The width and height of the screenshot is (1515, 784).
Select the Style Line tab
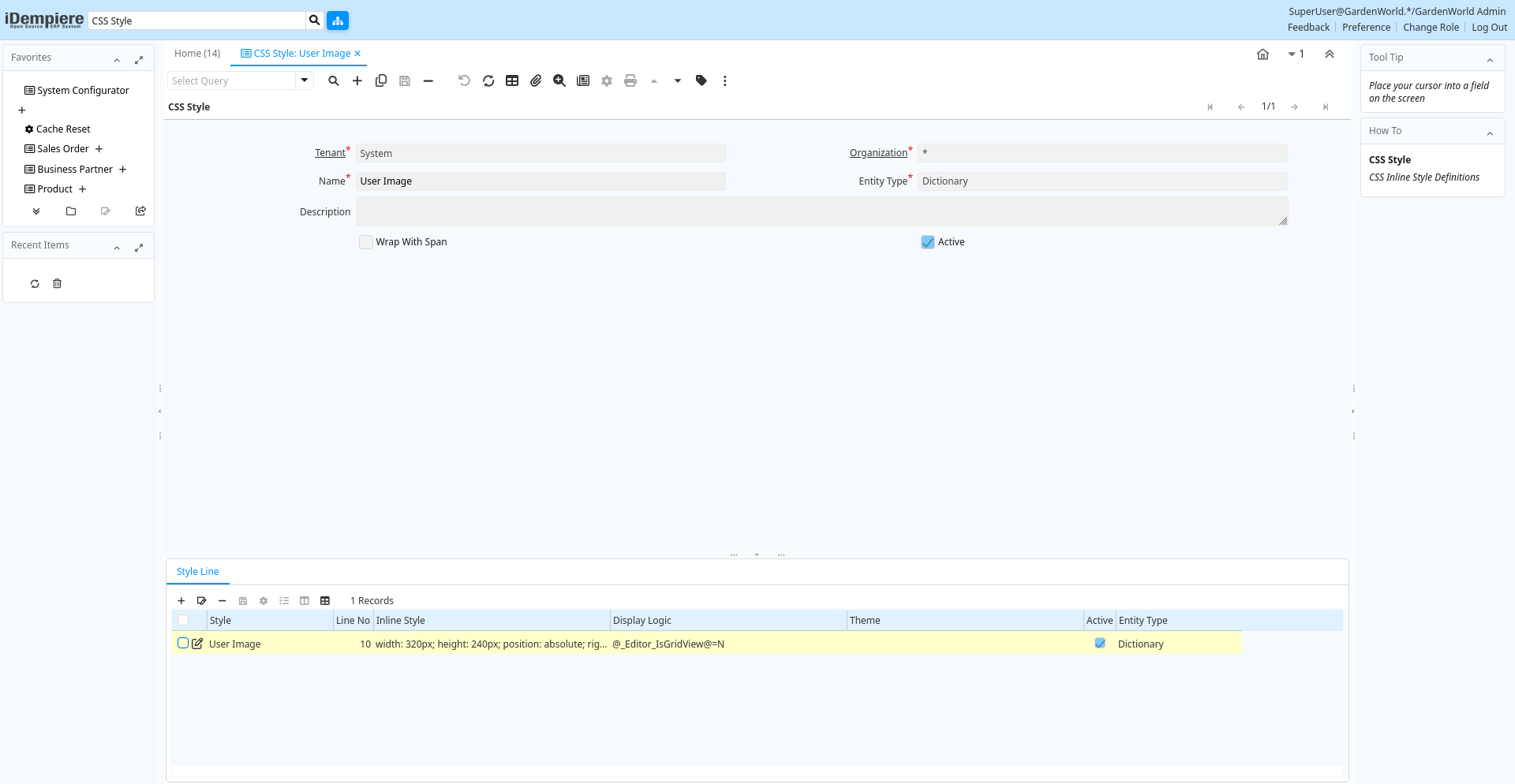198,572
